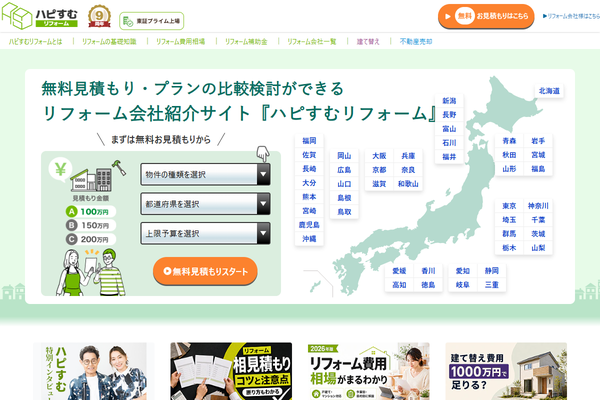Select 岩手 prefecture link

538,141
